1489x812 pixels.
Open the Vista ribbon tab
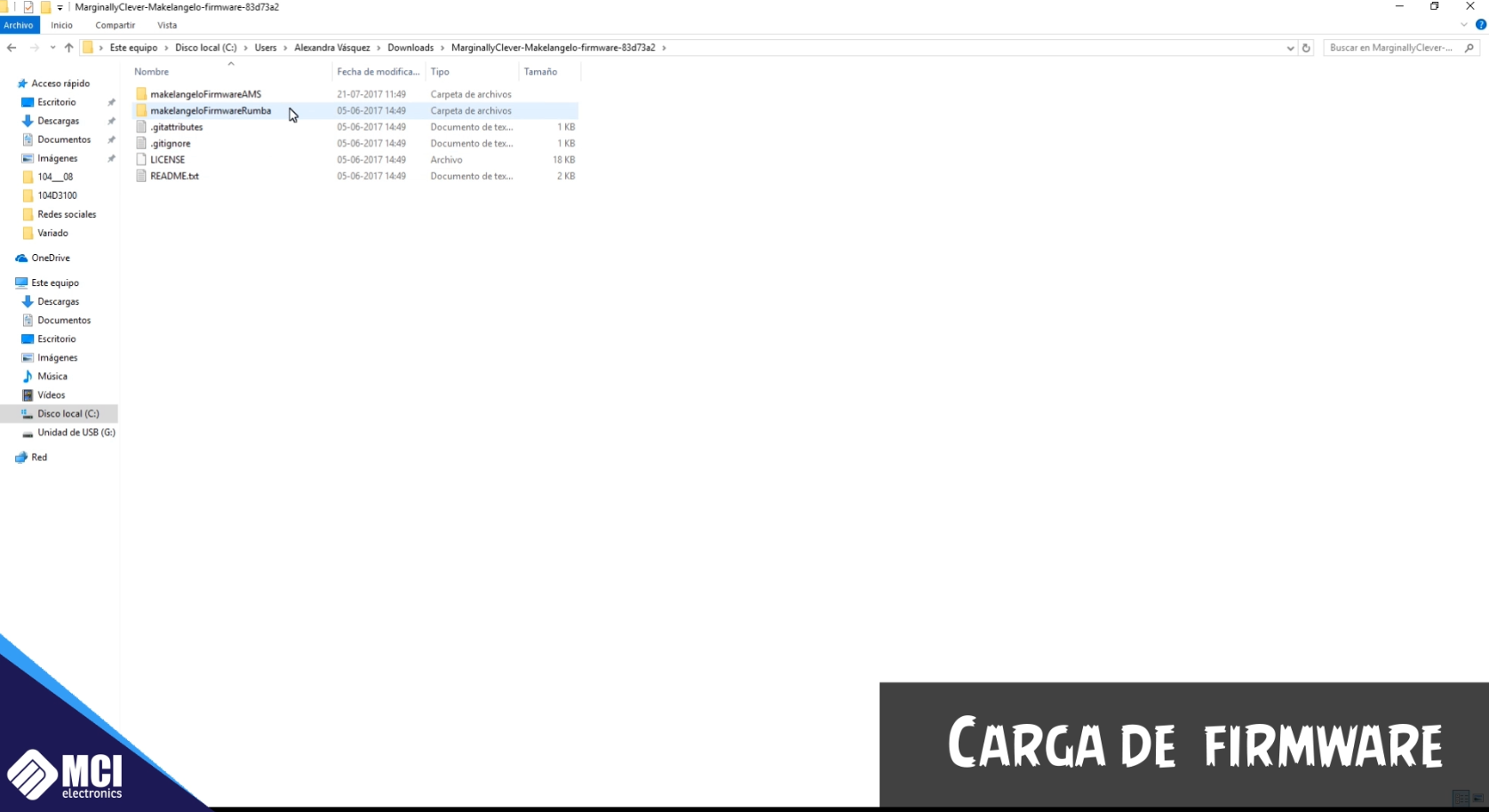coord(167,25)
